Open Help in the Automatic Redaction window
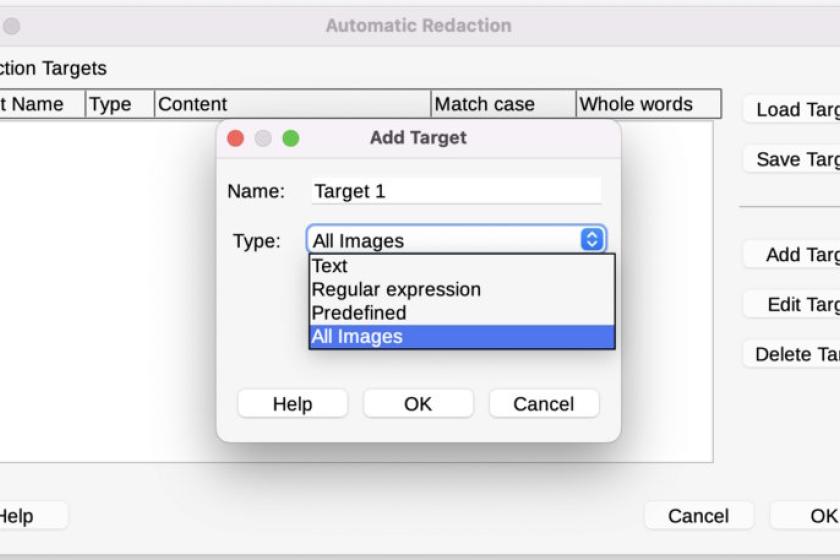This screenshot has height=560, width=840. coord(33,516)
